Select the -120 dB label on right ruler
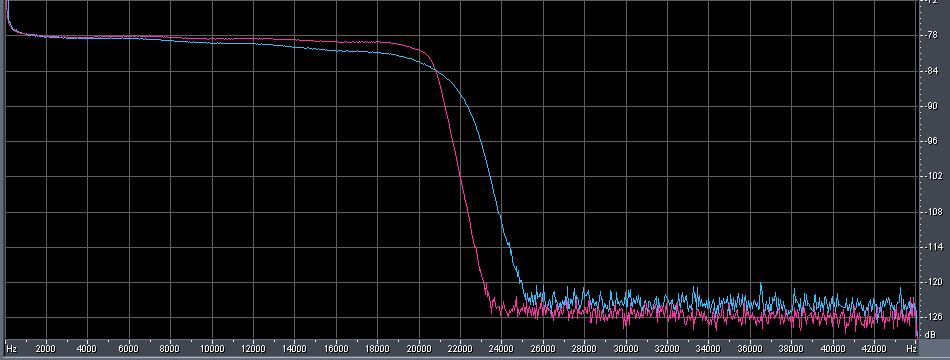Screen dimensions: 950x360 coord(932,282)
